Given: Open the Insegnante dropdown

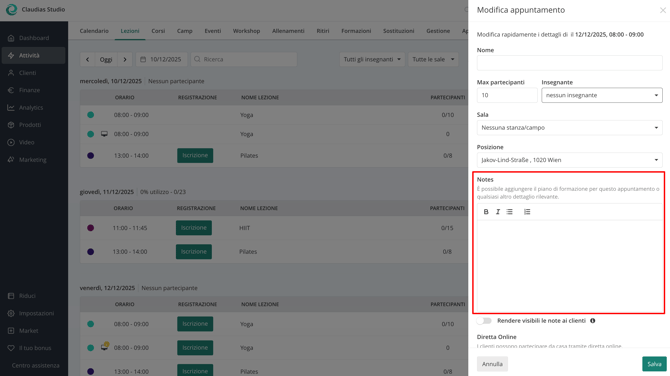Looking at the screenshot, I should pos(602,95).
